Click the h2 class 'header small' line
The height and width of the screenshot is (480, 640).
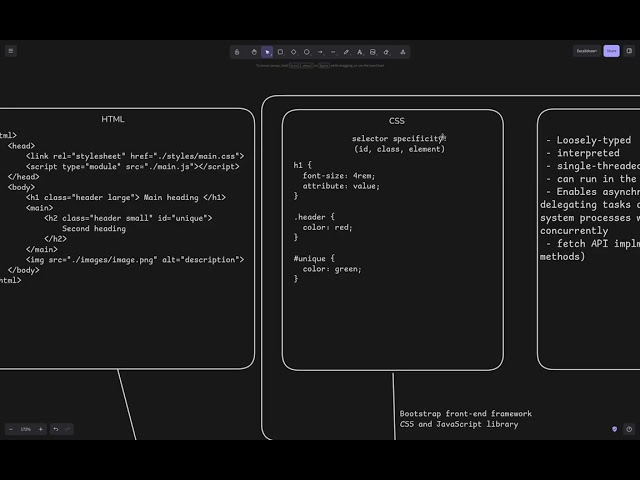(128, 218)
